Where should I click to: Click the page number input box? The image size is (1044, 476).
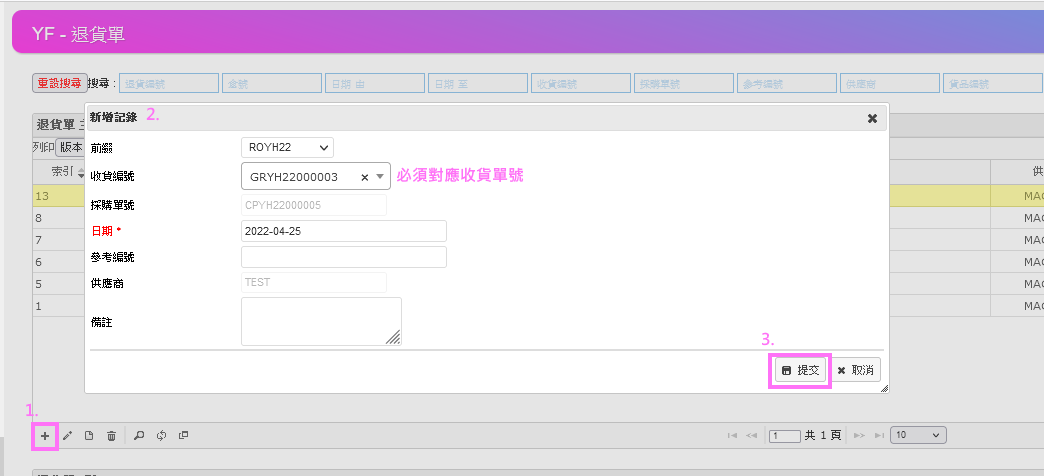pyautogui.click(x=784, y=436)
